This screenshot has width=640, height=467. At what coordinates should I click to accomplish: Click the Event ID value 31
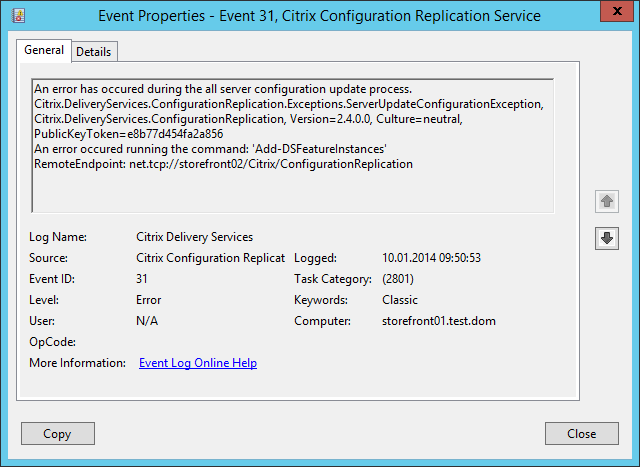coord(143,279)
